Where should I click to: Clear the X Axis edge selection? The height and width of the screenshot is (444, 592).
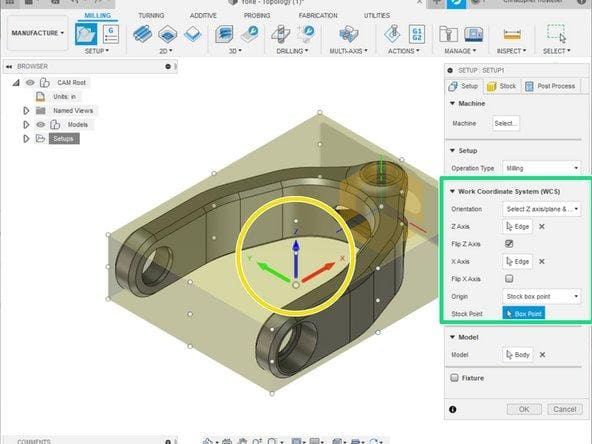pos(542,261)
